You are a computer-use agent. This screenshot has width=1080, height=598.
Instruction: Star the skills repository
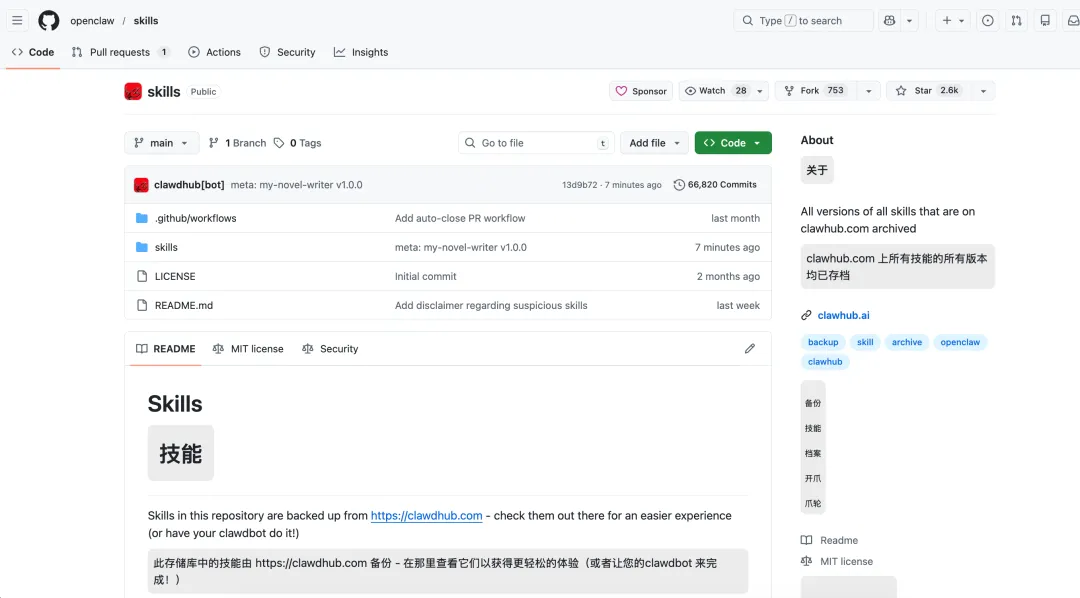point(928,91)
